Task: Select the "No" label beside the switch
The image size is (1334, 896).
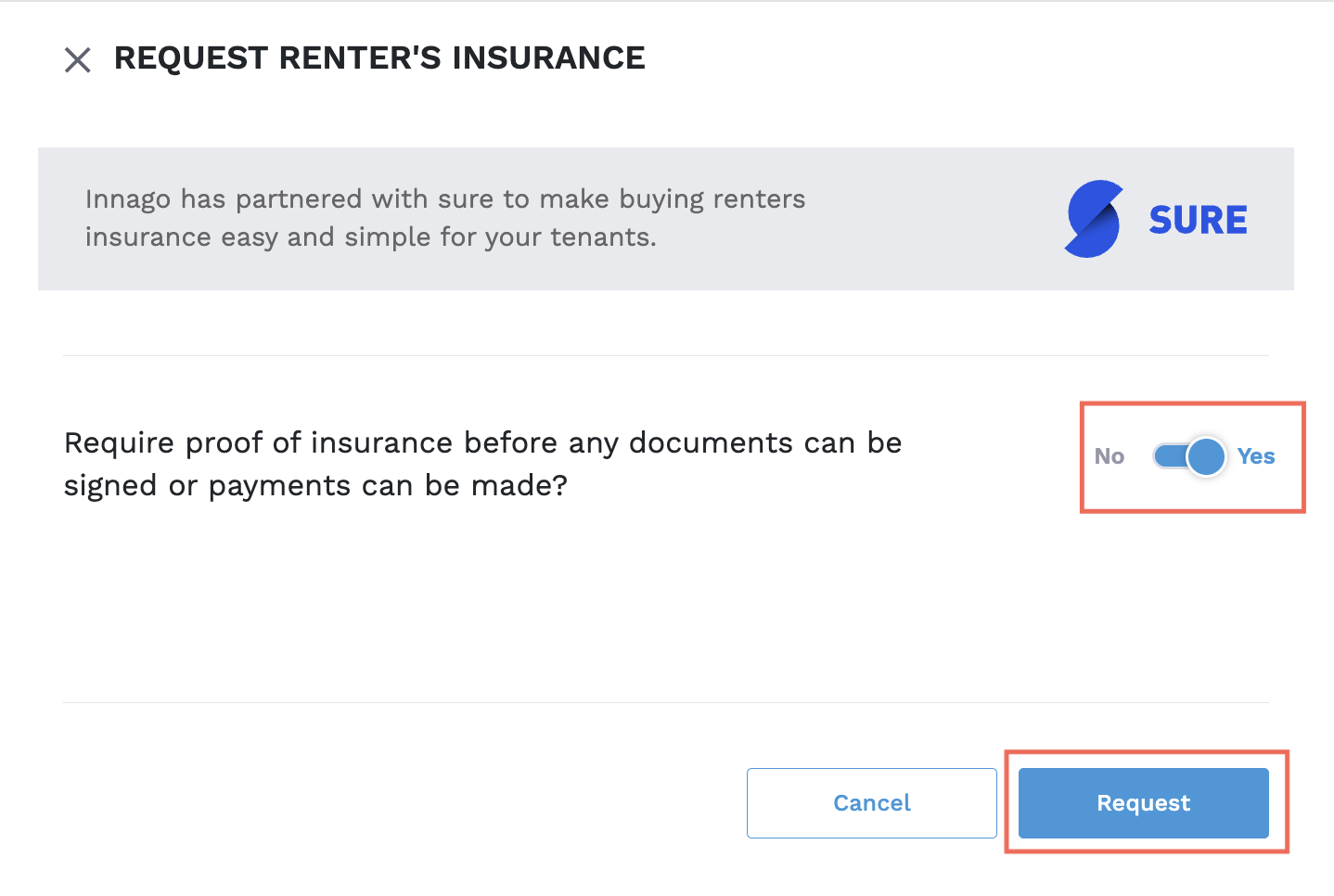Action: 1109,456
